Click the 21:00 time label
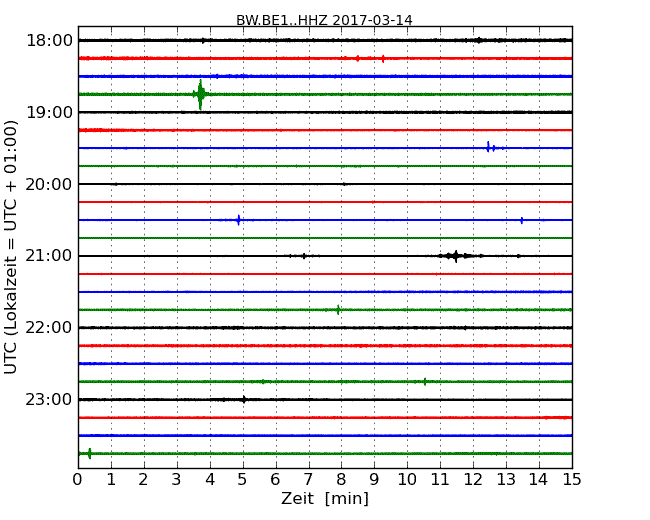The height and width of the screenshot is (520, 650). [x=49, y=256]
